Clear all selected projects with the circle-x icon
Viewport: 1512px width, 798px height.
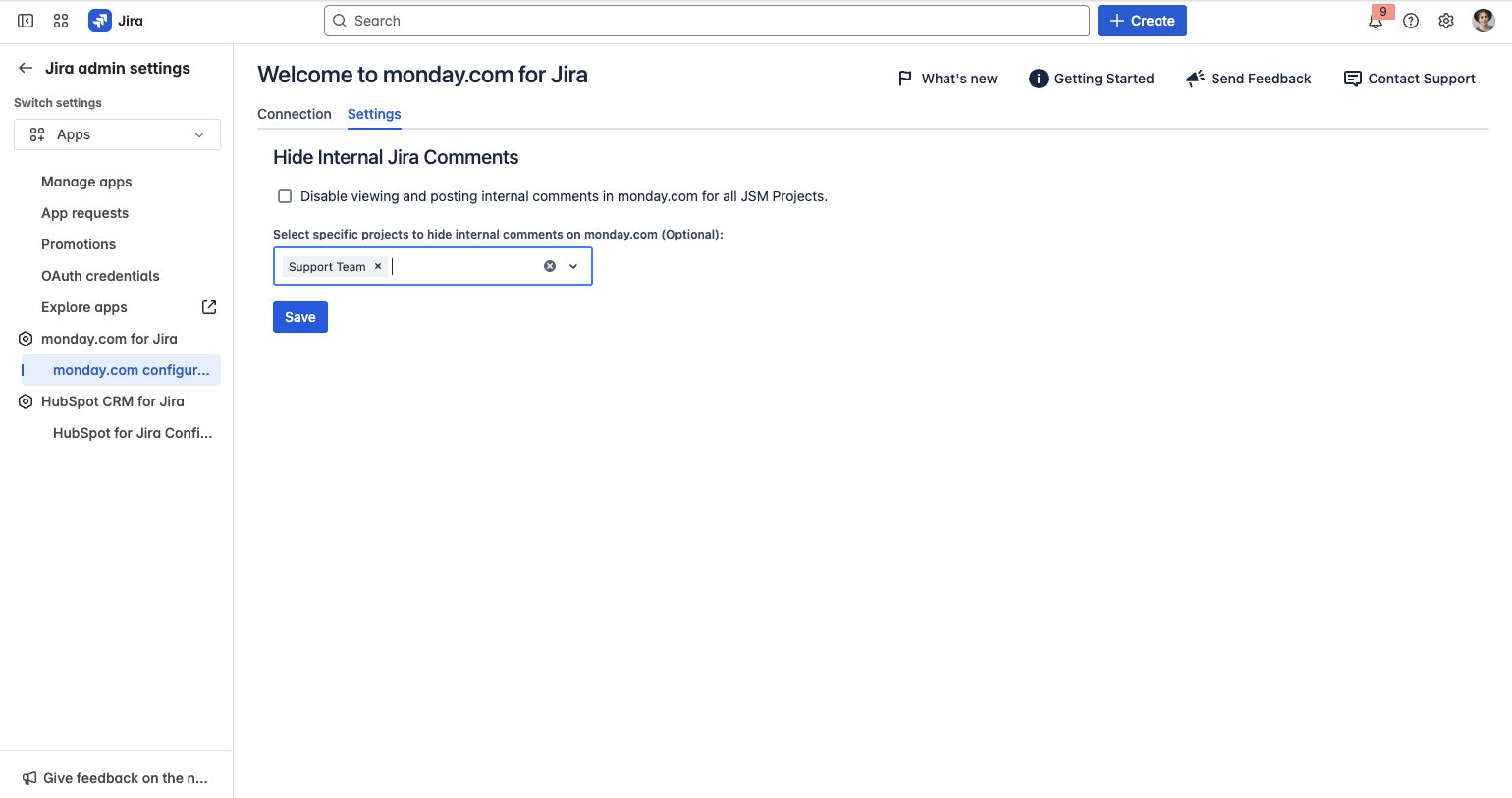[550, 266]
